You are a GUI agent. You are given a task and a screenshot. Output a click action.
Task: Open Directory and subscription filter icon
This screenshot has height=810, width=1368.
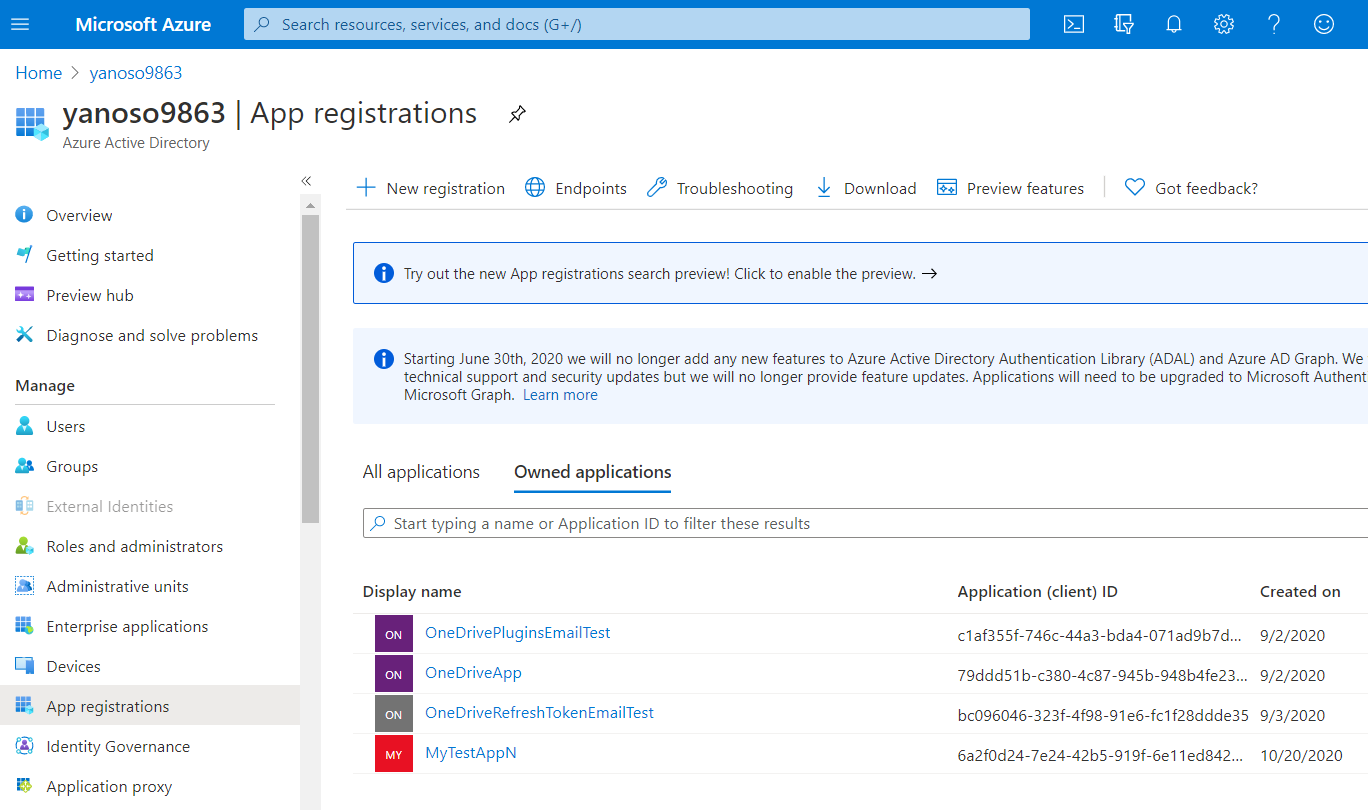1124,24
